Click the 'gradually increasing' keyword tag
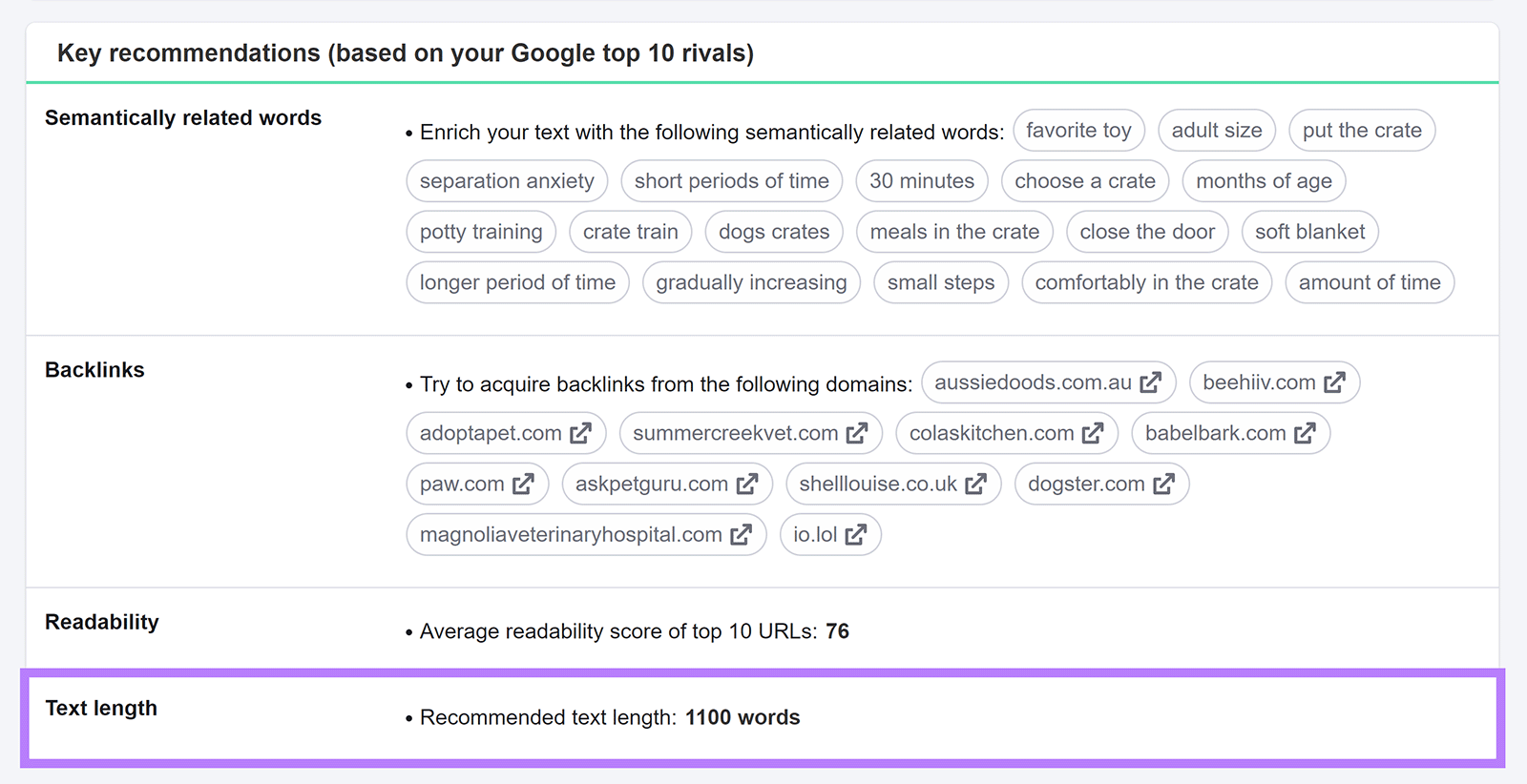Screen dimensions: 1527x784 (751, 282)
